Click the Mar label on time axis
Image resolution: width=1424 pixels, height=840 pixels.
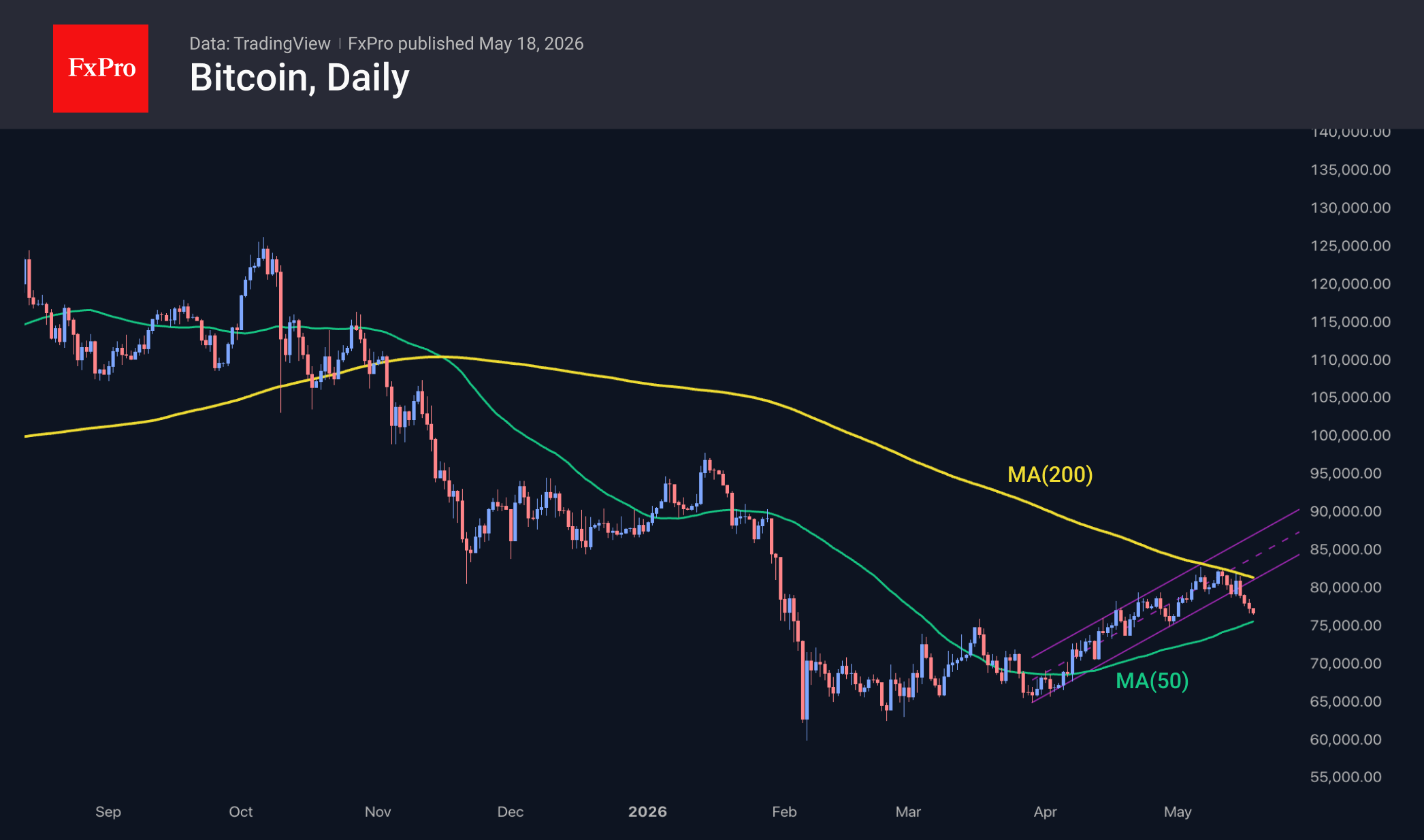(x=908, y=811)
